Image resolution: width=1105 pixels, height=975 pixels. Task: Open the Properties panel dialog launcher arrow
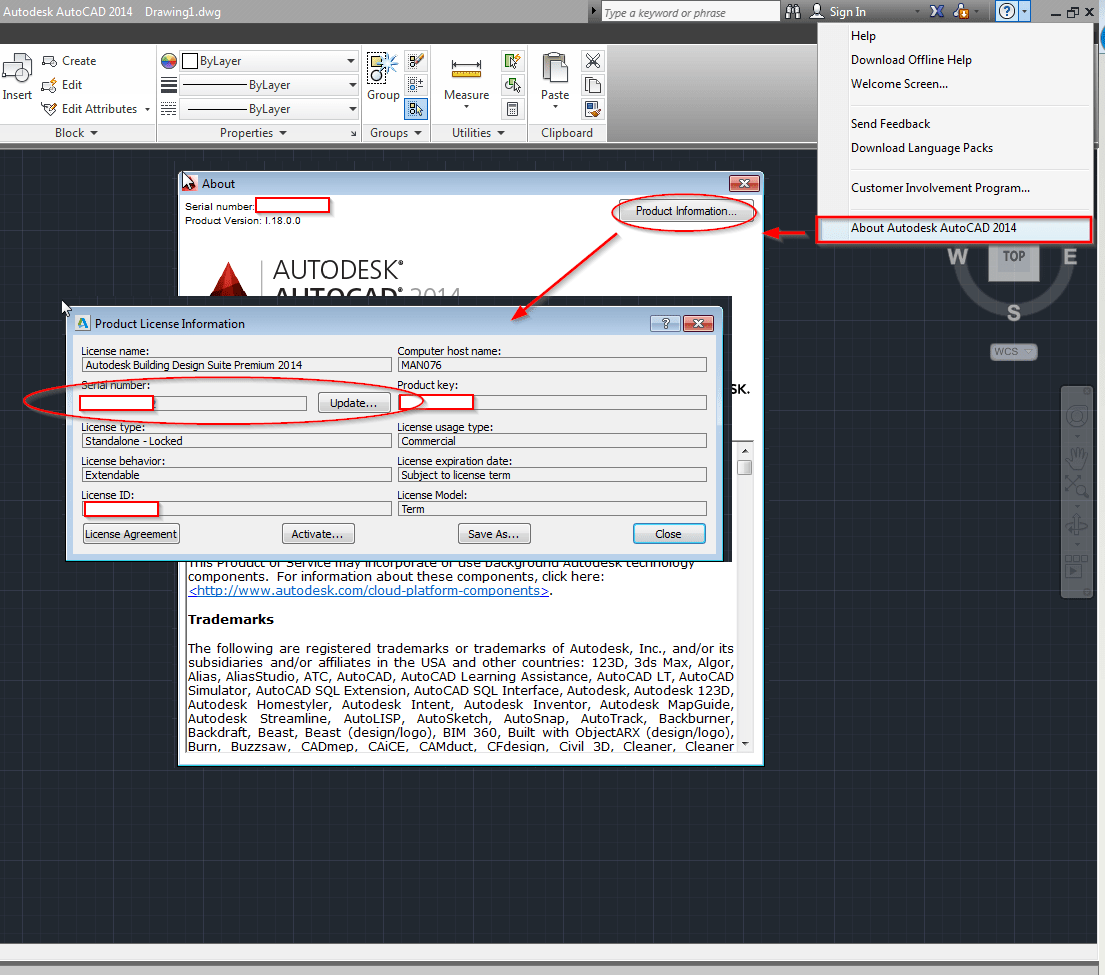pos(354,134)
